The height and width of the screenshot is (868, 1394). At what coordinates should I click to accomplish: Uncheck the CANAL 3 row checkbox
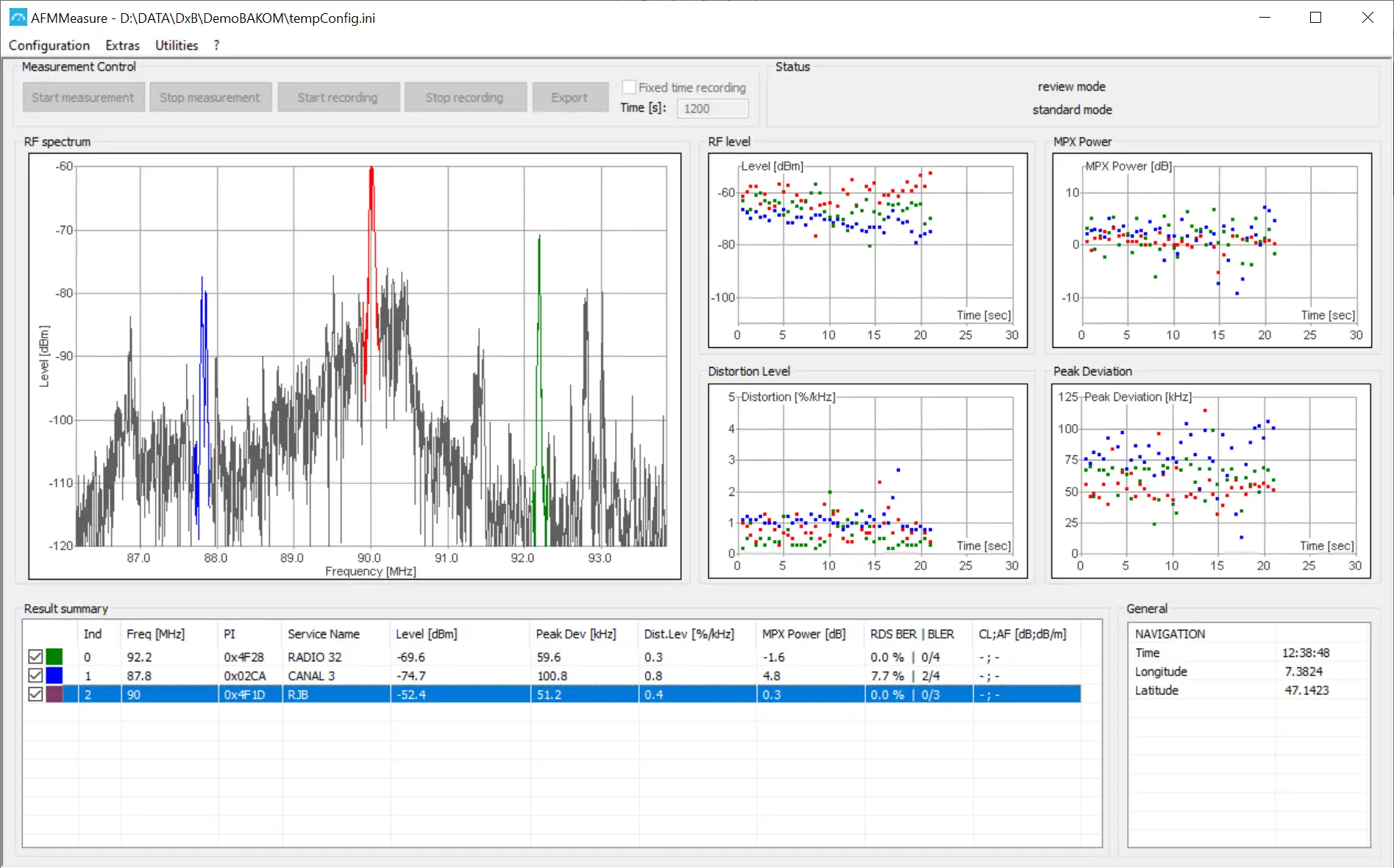(x=35, y=675)
